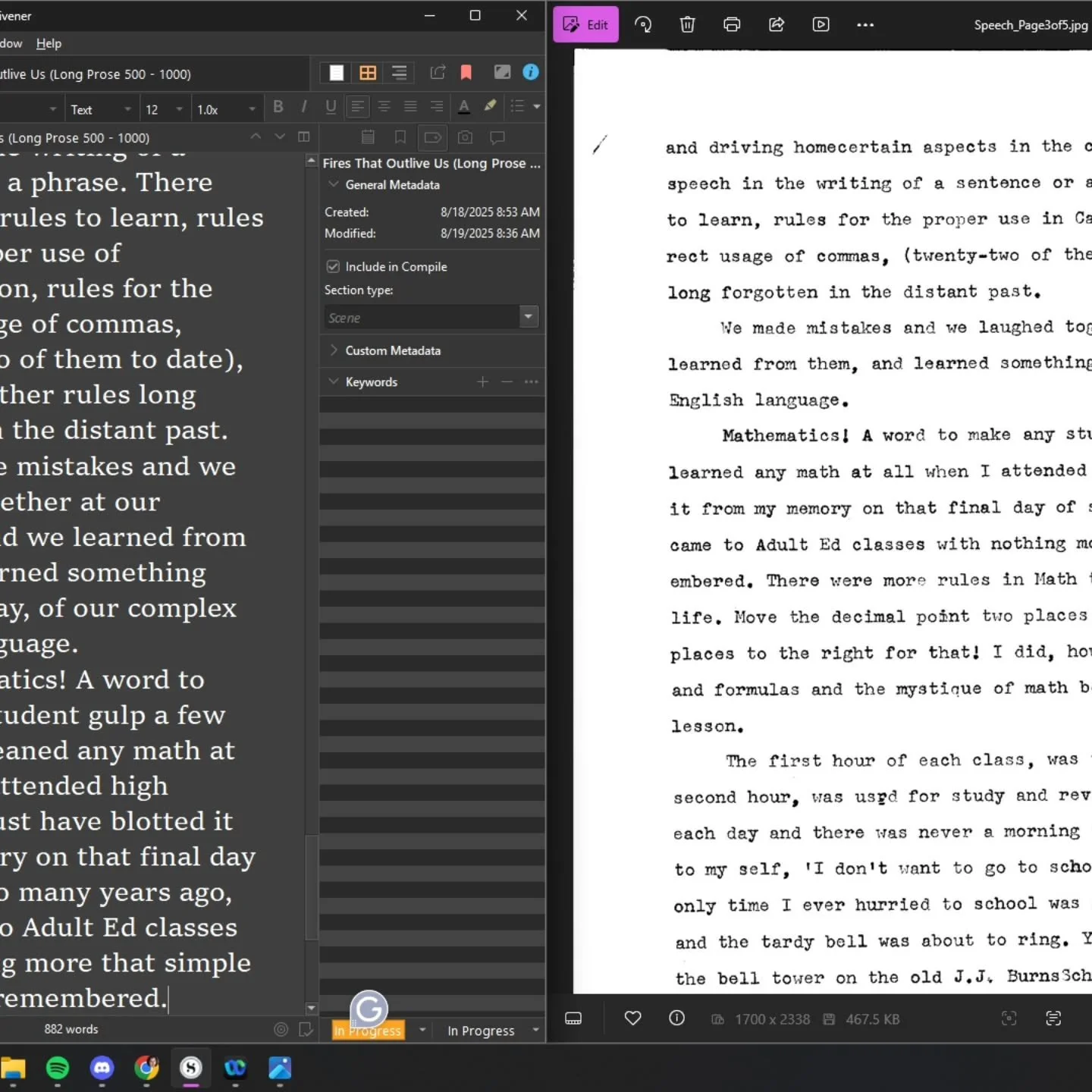1092x1092 pixels.
Task: Open the Inspector info panel
Action: point(531,72)
